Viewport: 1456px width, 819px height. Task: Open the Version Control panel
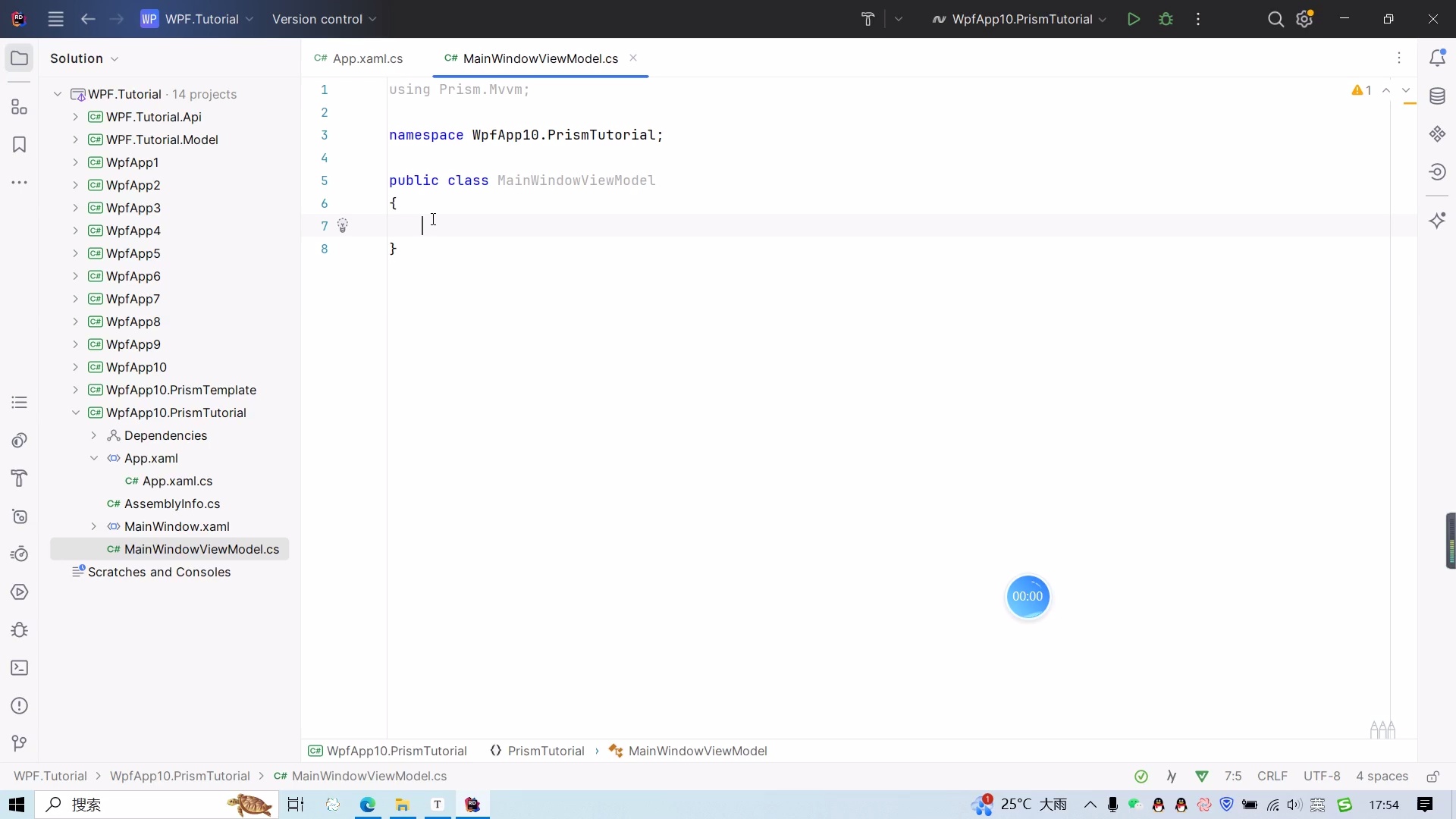pos(18,743)
